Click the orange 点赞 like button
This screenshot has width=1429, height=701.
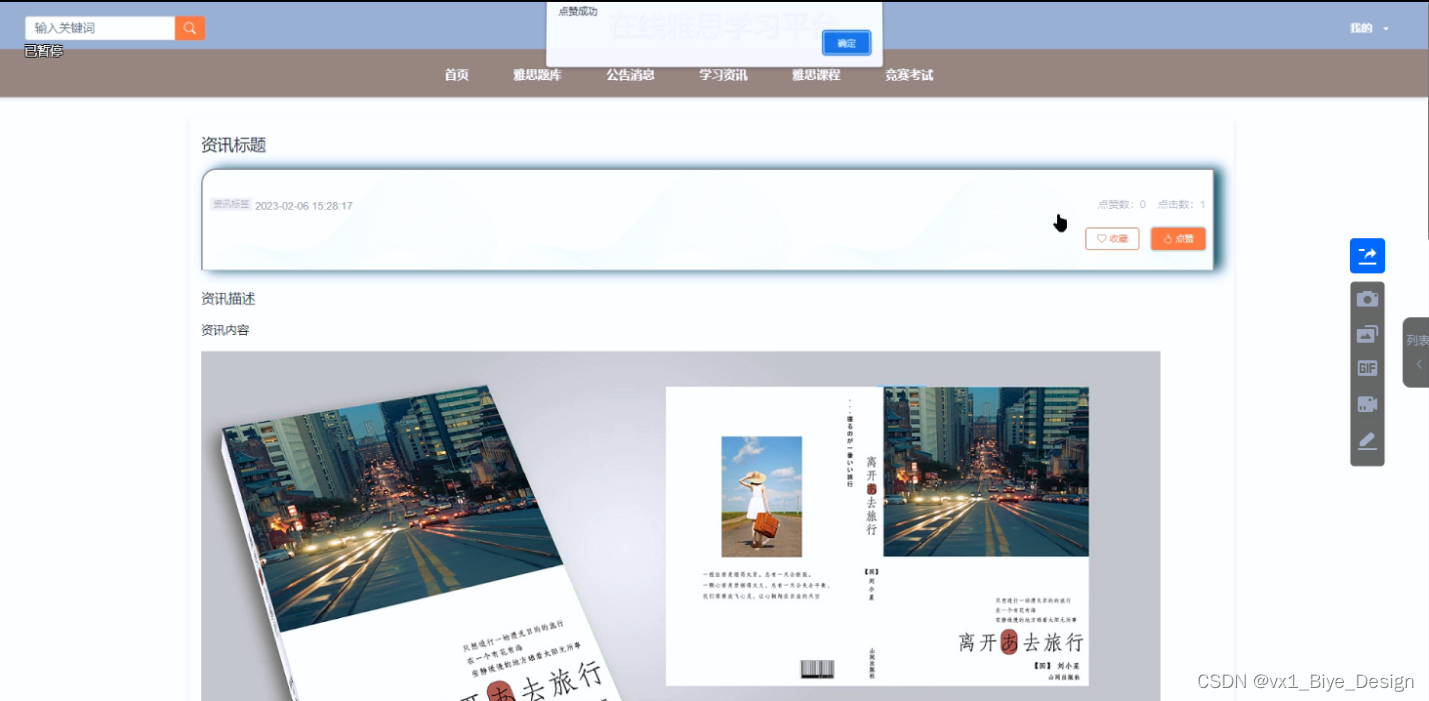click(x=1178, y=239)
